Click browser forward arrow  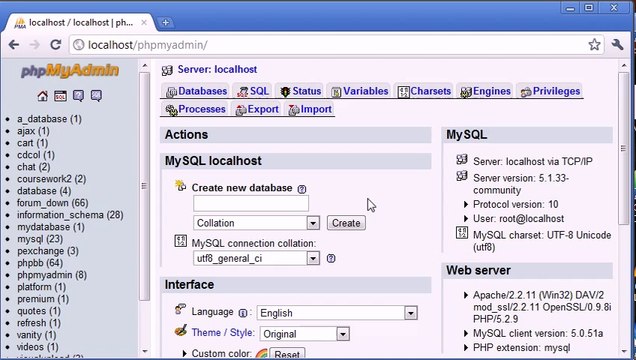pyautogui.click(x=34, y=45)
